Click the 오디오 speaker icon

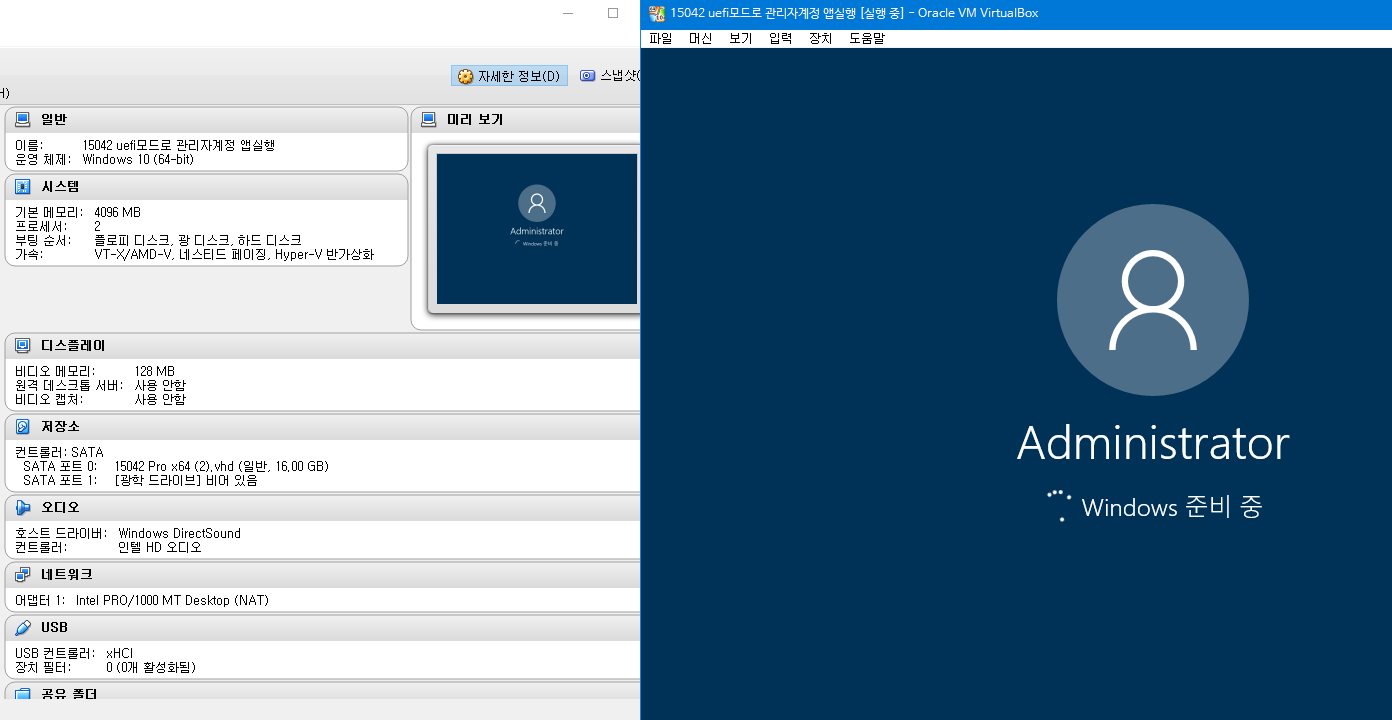pos(22,507)
